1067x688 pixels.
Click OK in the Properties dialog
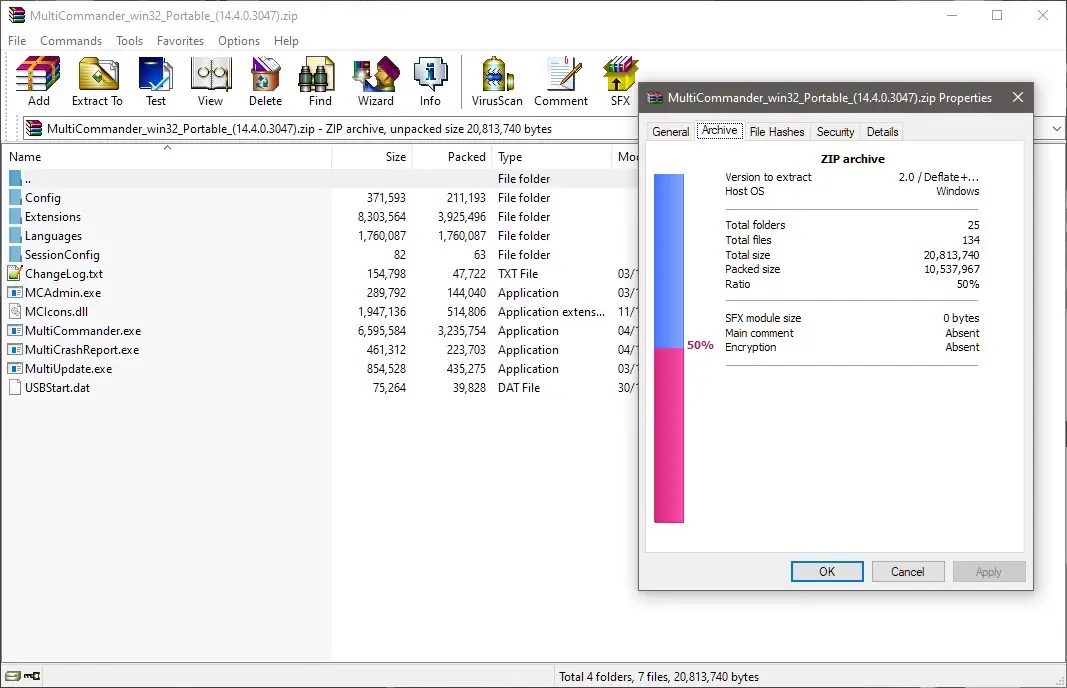827,572
